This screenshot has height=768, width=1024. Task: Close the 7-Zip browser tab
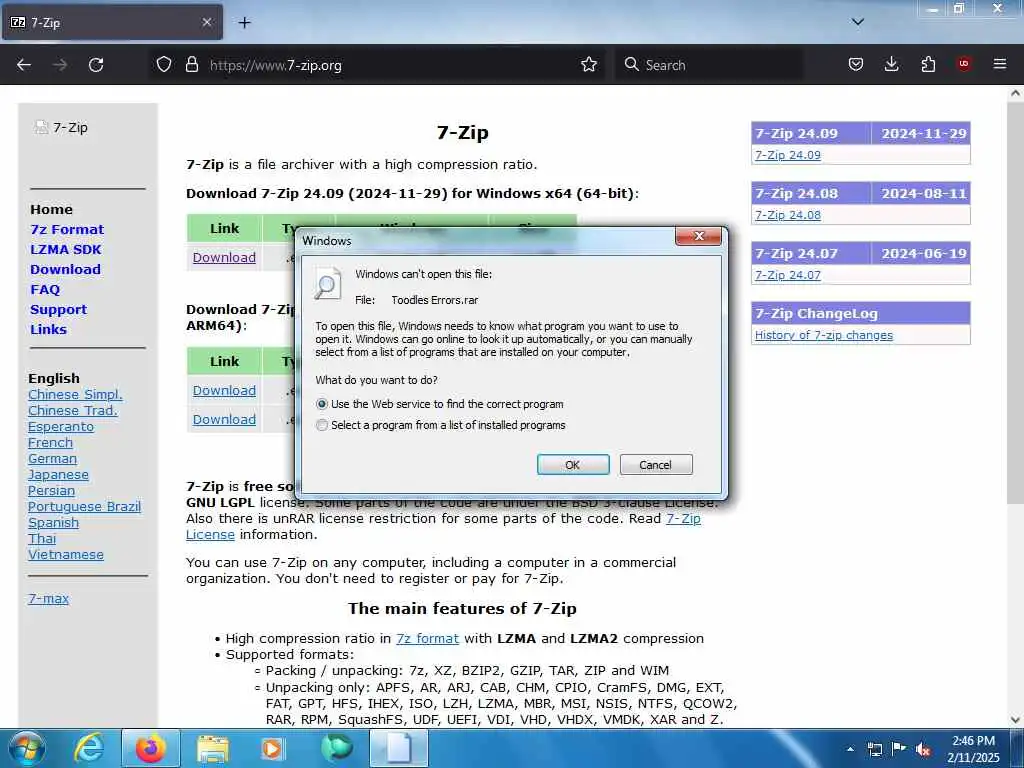206,22
